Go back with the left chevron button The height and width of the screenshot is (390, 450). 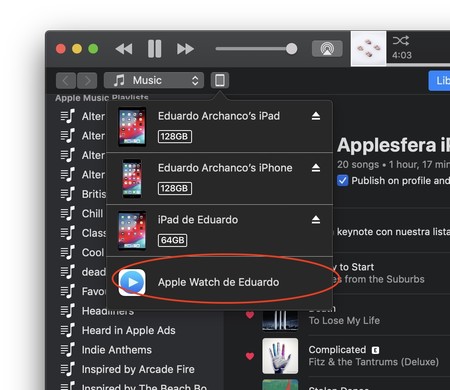click(66, 80)
